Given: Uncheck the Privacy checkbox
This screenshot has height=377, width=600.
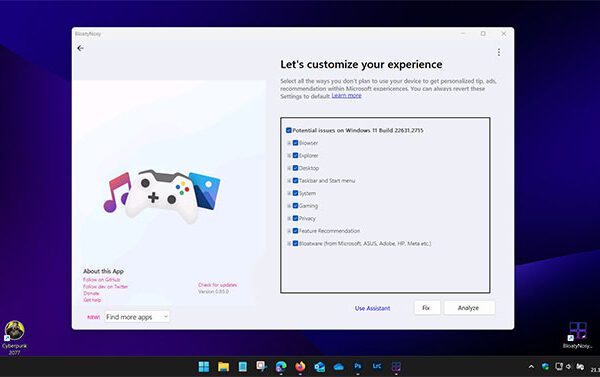Looking at the screenshot, I should (295, 218).
